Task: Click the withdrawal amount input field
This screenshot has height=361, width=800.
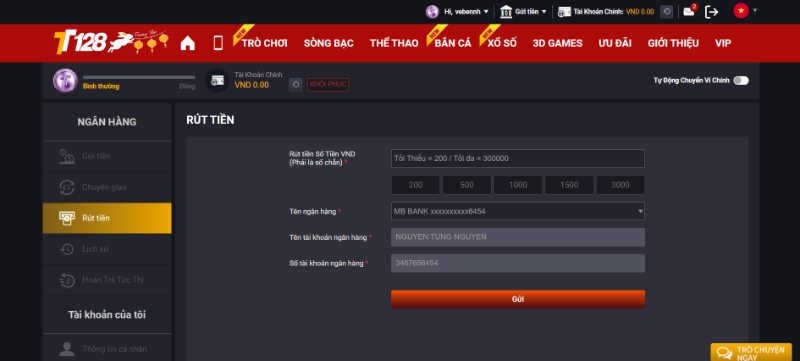Action: click(x=517, y=159)
